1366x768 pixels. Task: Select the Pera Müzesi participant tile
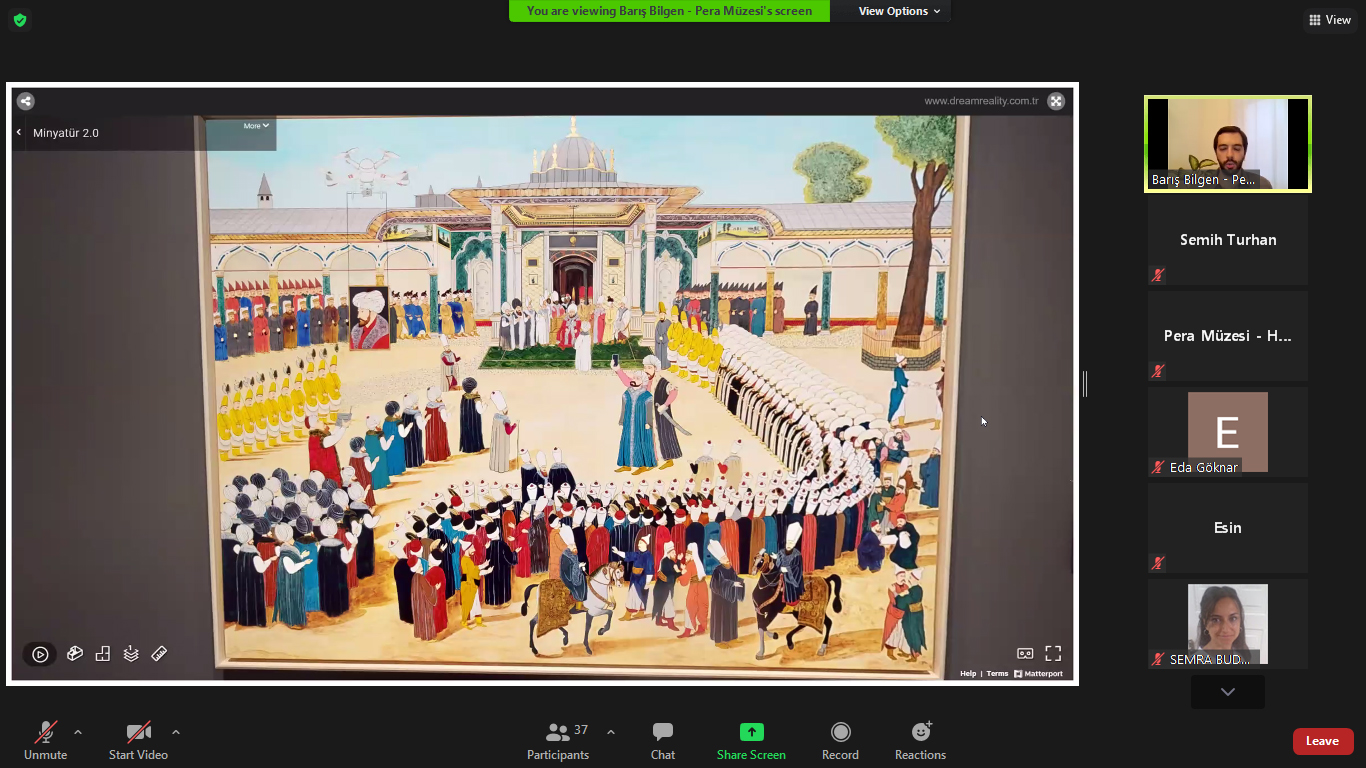tap(1228, 336)
